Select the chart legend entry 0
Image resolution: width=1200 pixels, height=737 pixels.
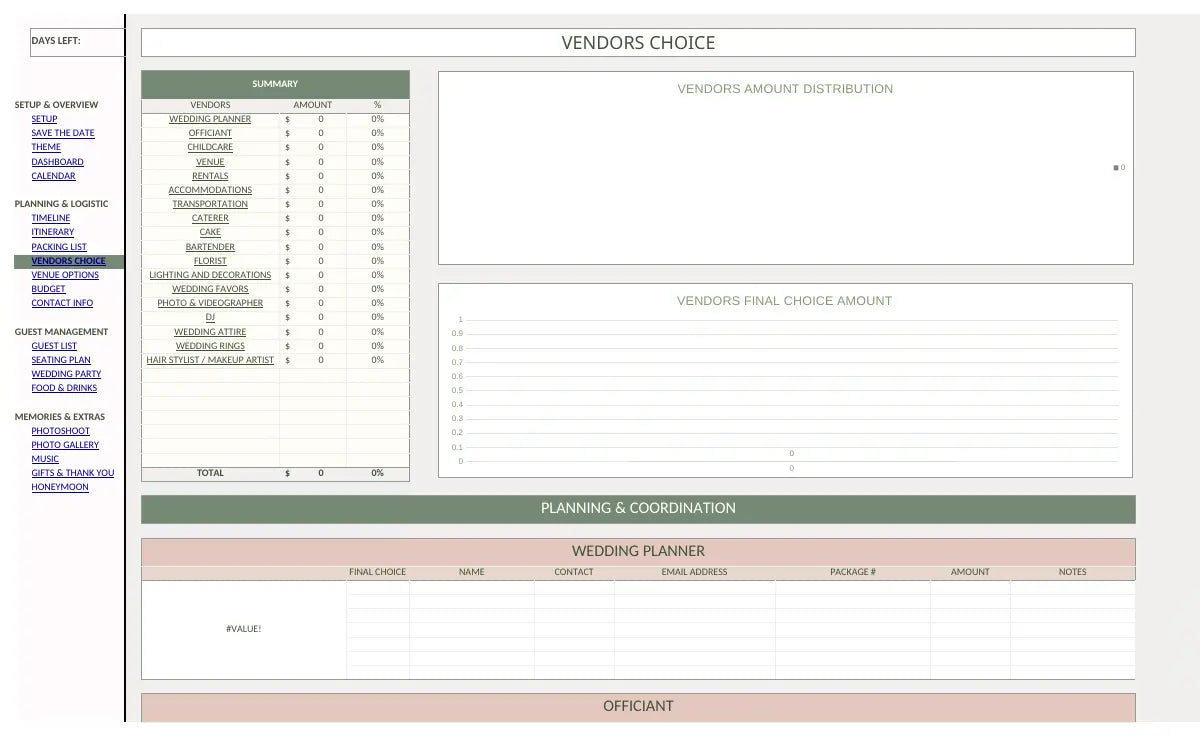coord(1119,168)
